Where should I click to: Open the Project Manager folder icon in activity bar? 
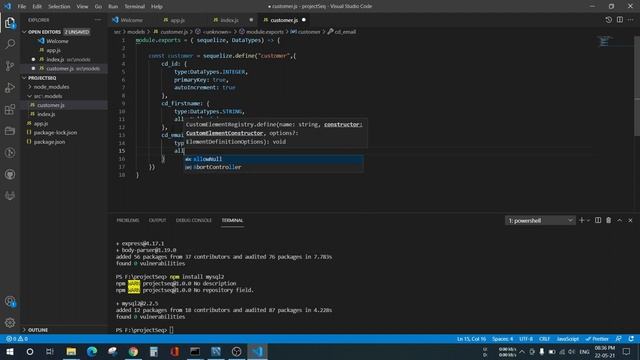click(10, 131)
